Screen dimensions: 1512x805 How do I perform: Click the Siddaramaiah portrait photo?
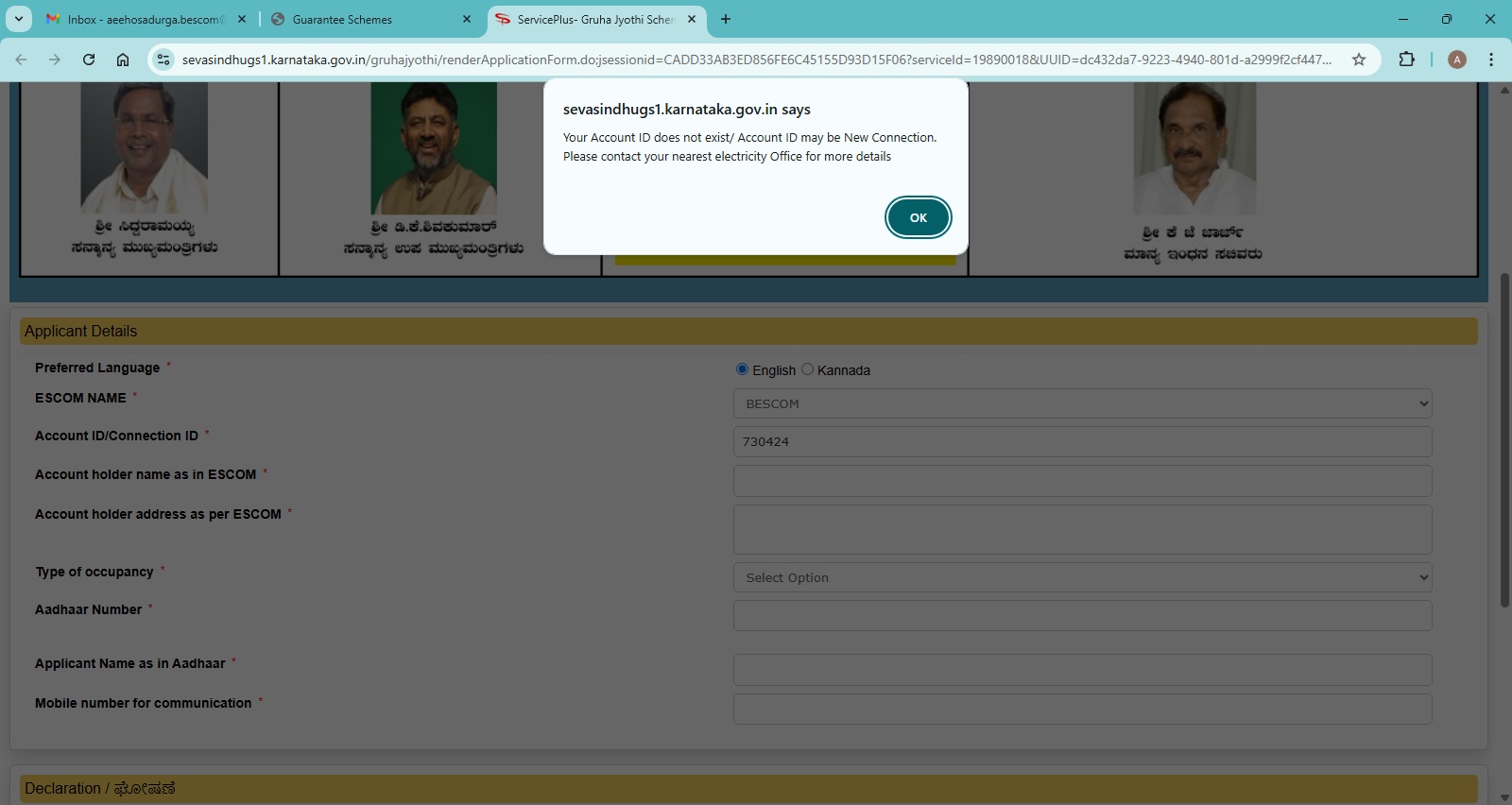pyautogui.click(x=144, y=147)
